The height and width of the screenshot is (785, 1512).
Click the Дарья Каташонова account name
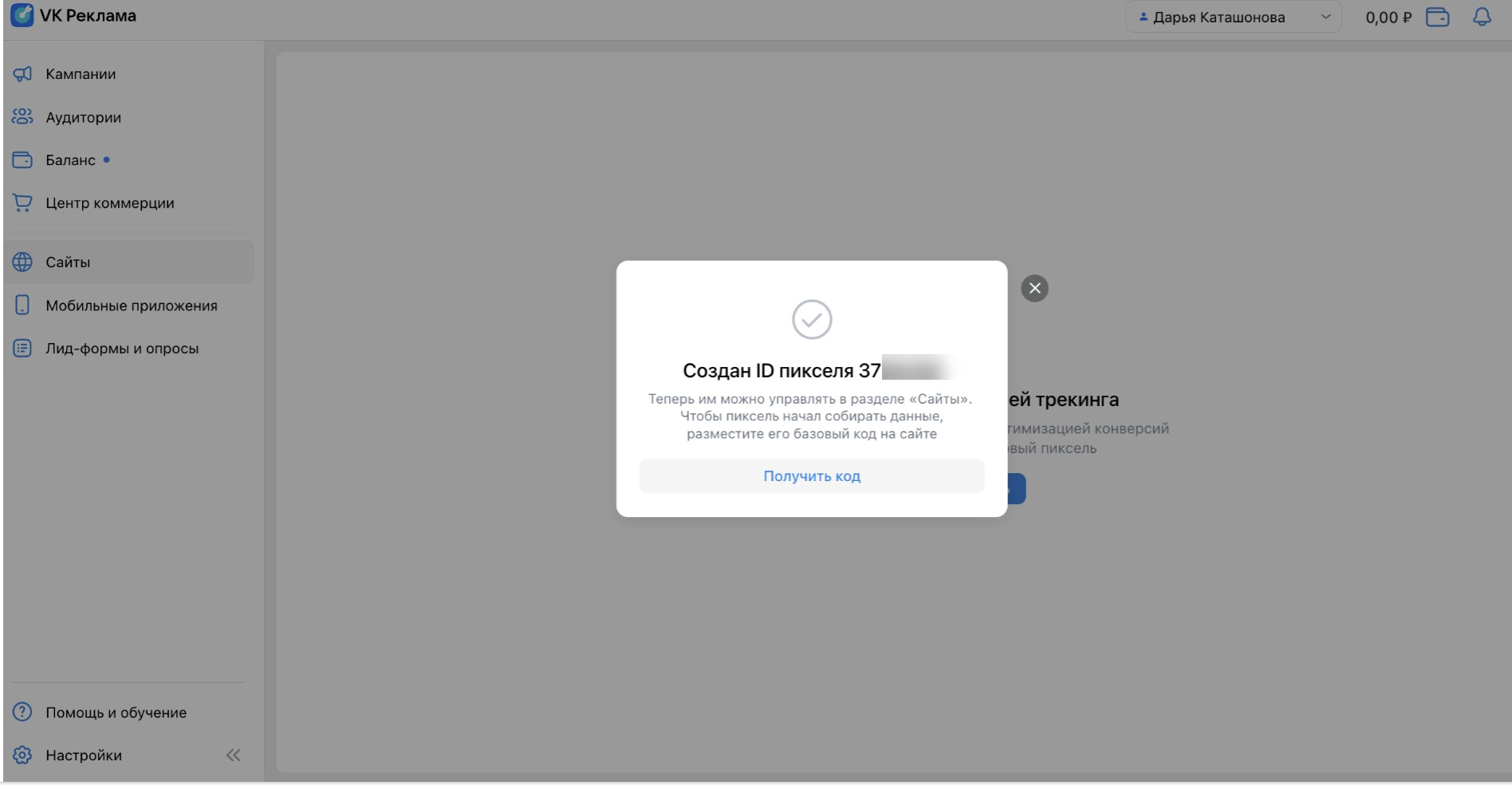pos(1219,18)
